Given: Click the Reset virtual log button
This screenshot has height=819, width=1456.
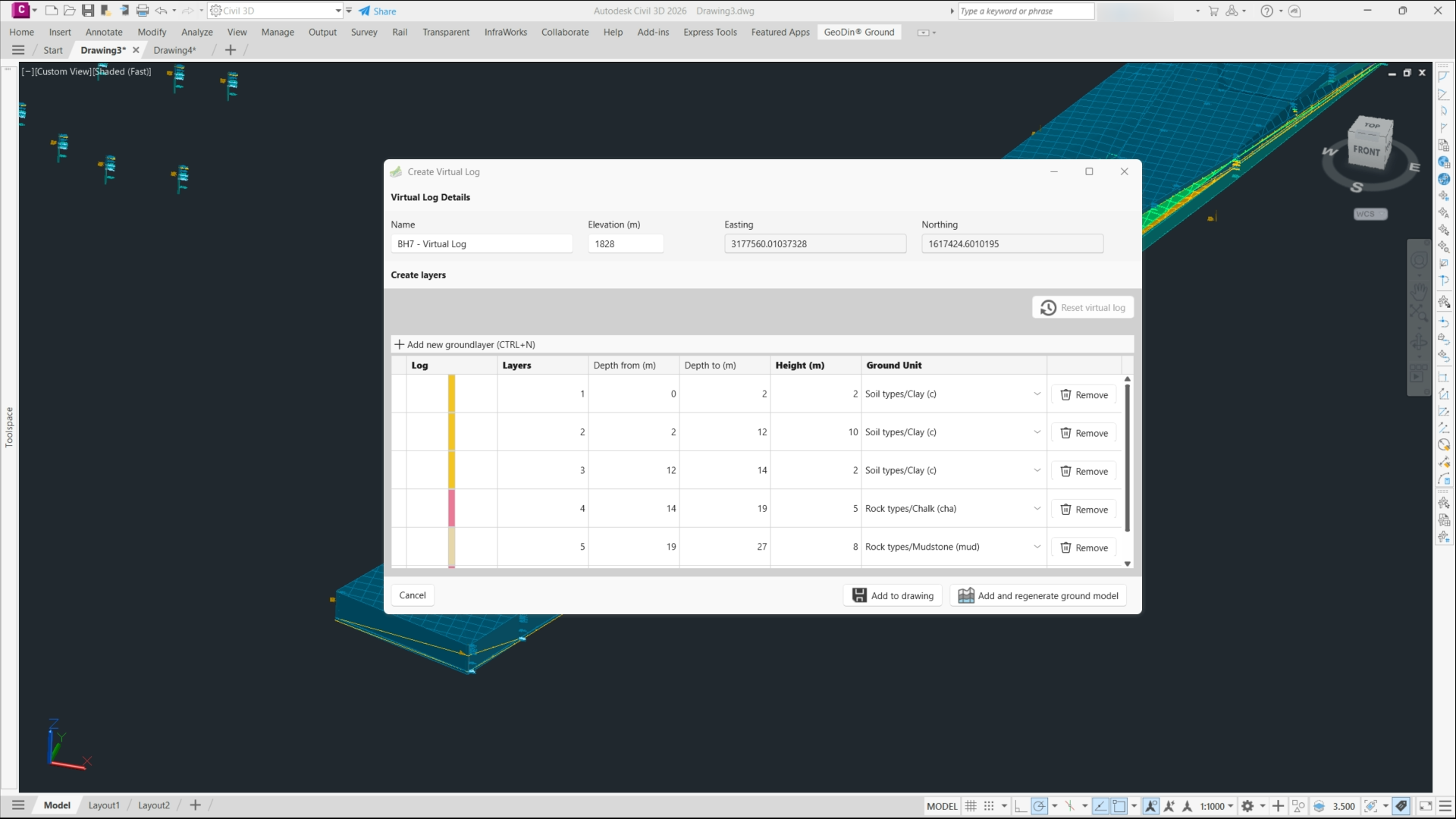Looking at the screenshot, I should [x=1083, y=308].
